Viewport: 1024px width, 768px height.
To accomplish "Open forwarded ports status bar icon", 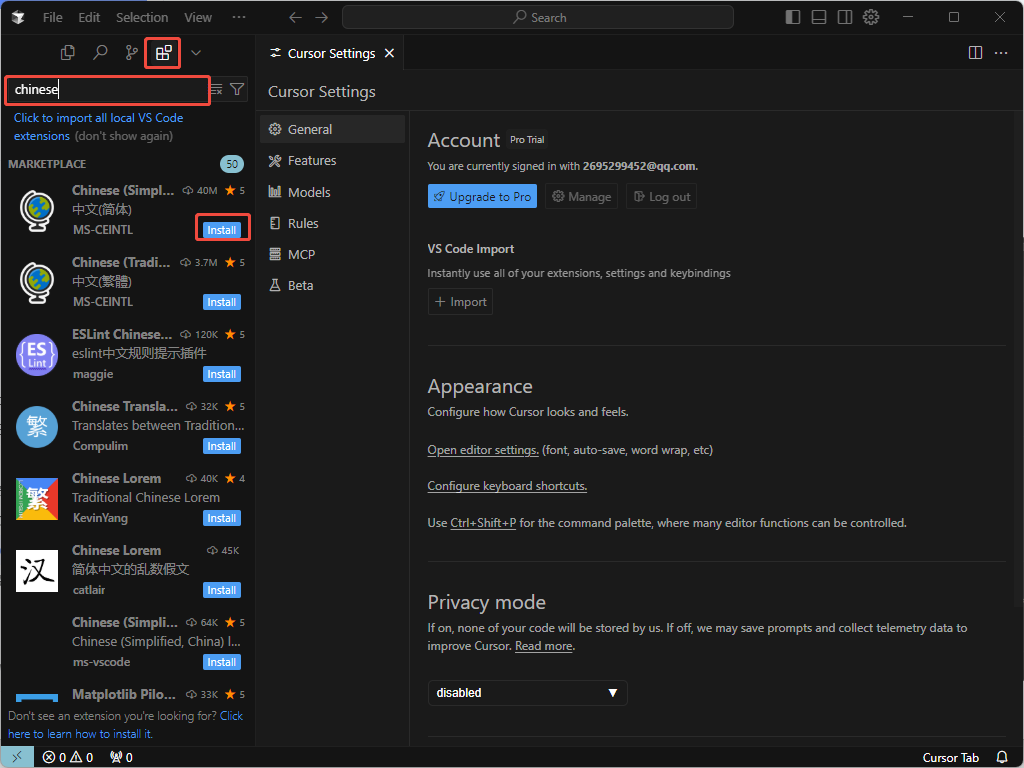I will [x=121, y=758].
